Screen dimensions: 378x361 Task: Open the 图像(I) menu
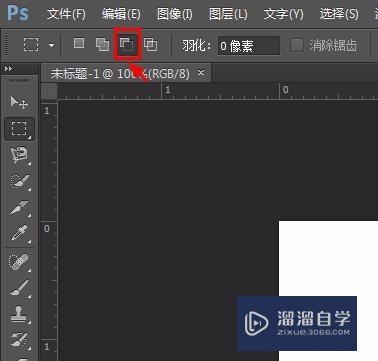click(x=175, y=14)
